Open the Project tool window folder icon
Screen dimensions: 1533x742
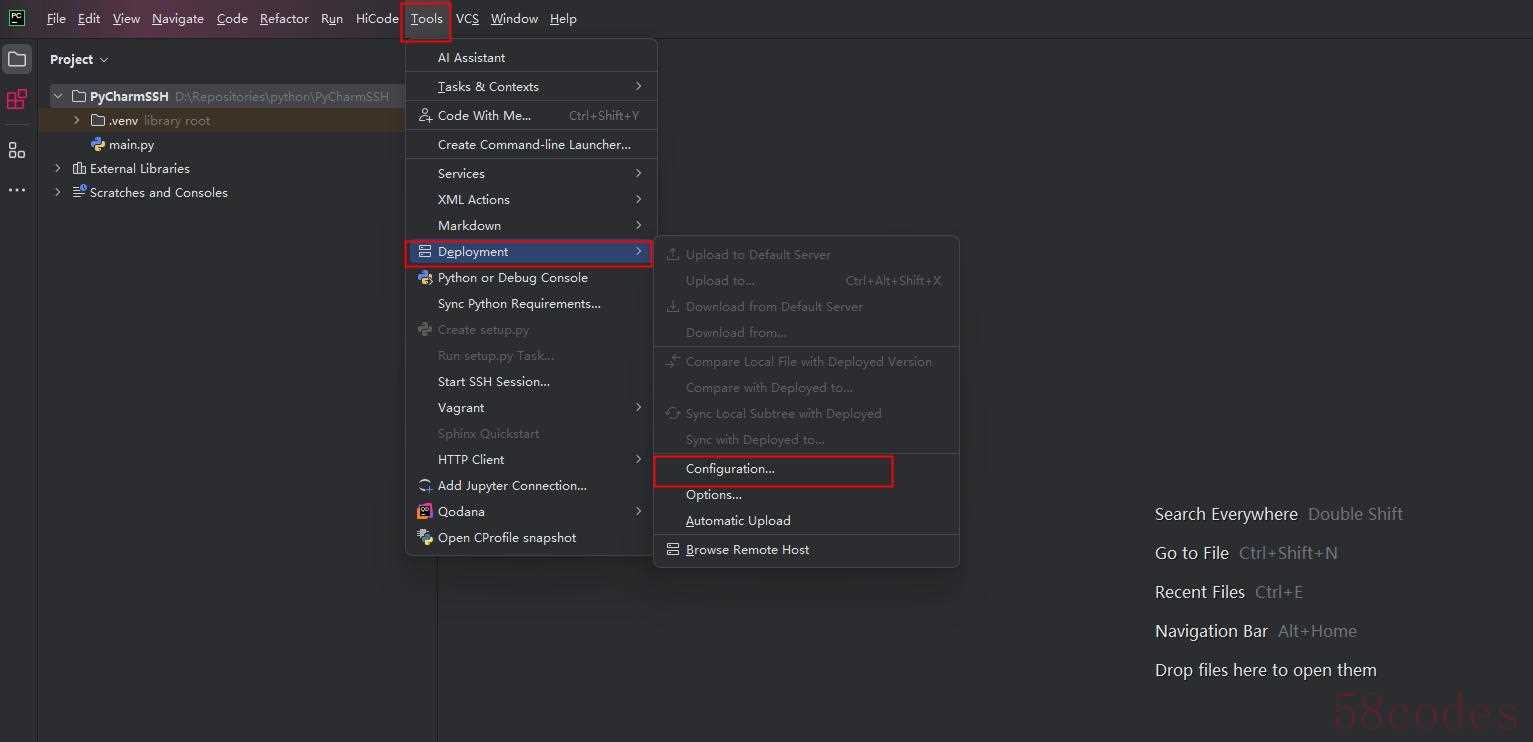[x=17, y=59]
